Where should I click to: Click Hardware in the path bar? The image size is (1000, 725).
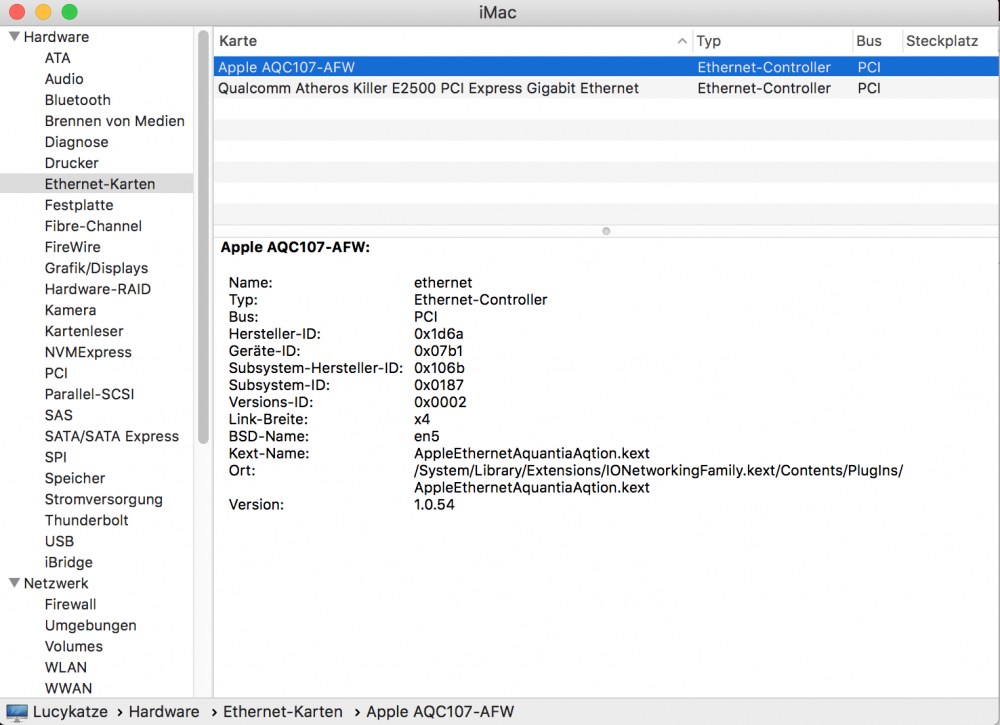pos(164,712)
